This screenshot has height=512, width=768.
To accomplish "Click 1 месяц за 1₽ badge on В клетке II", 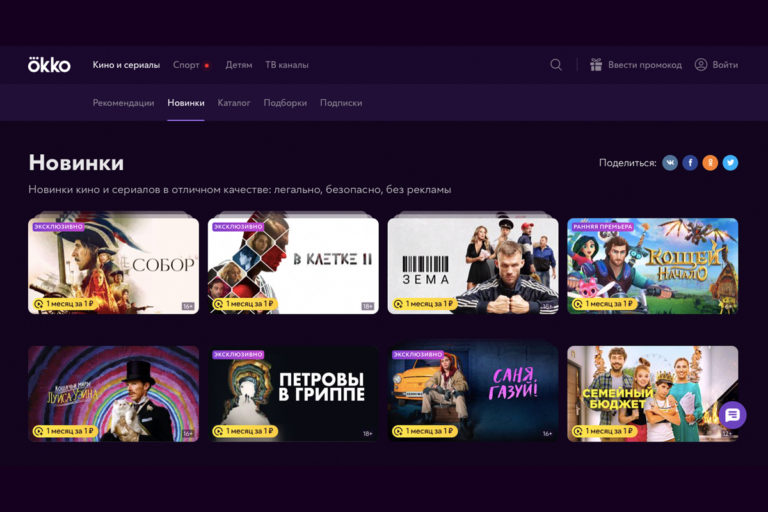I will click(244, 304).
